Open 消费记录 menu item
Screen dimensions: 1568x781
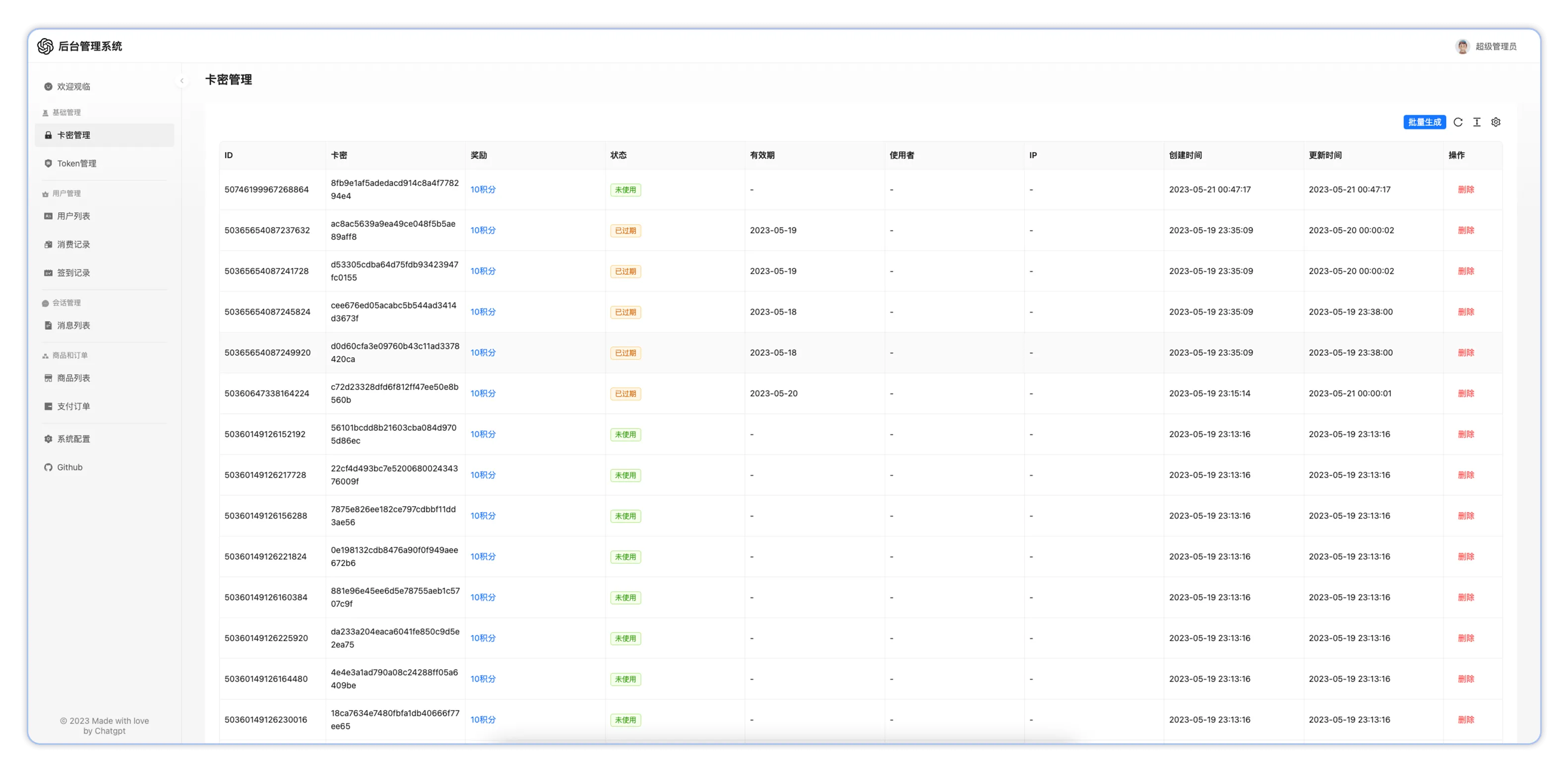105,244
